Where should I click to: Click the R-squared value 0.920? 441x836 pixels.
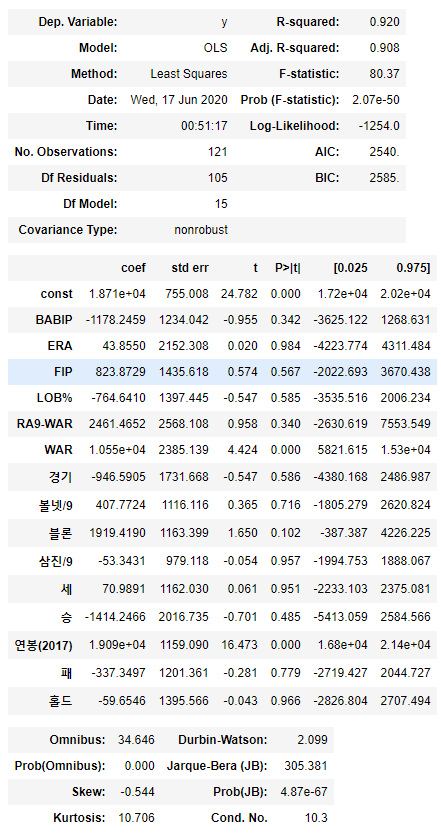[384, 22]
